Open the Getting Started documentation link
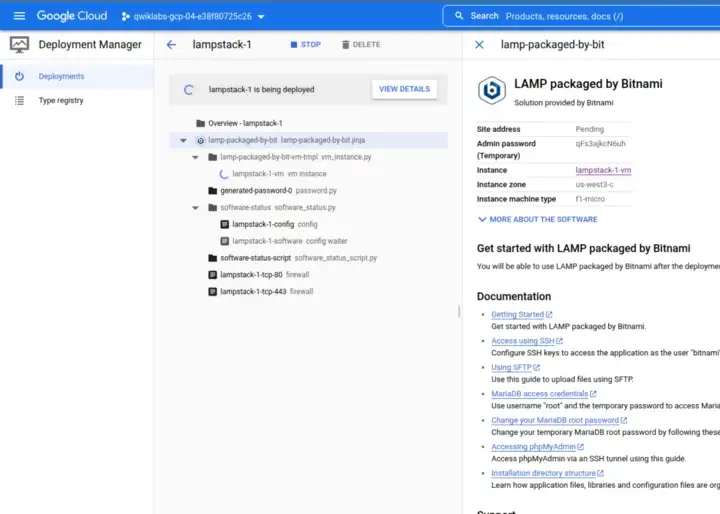The height and width of the screenshot is (514, 720). (522, 315)
